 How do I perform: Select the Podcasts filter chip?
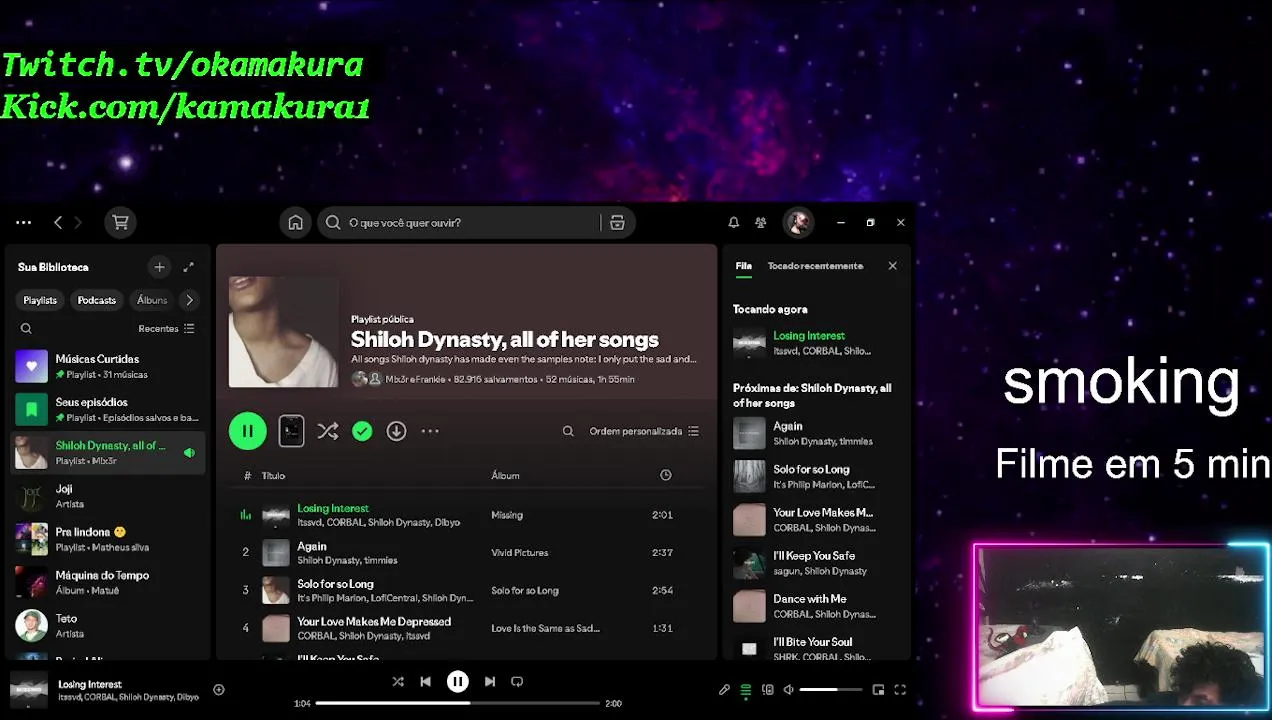97,300
